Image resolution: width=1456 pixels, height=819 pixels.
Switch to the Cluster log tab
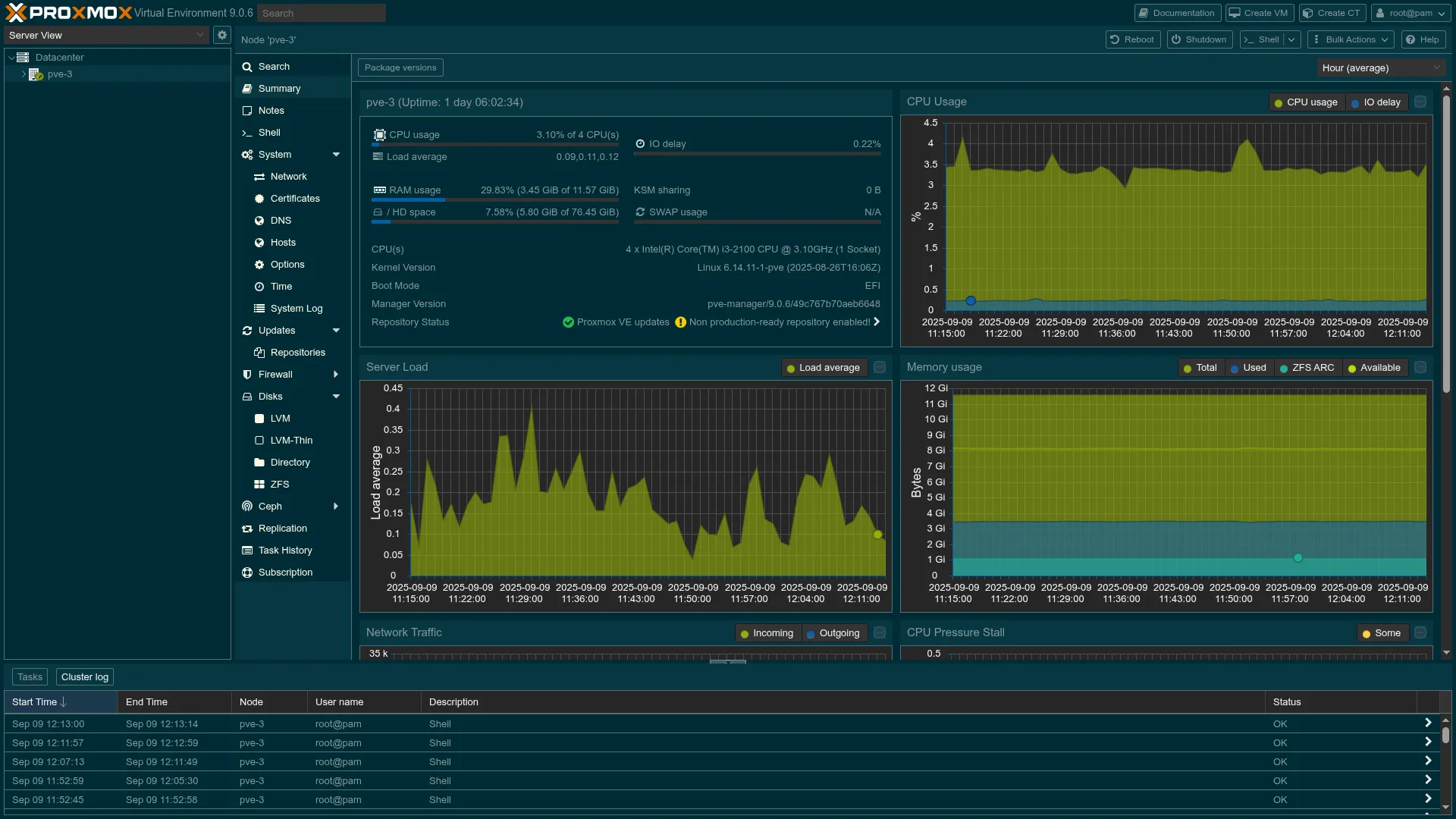tap(85, 677)
